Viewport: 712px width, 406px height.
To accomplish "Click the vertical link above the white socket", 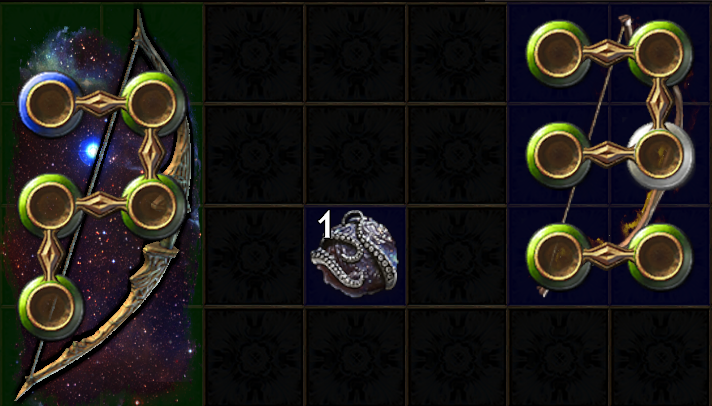I will point(660,104).
